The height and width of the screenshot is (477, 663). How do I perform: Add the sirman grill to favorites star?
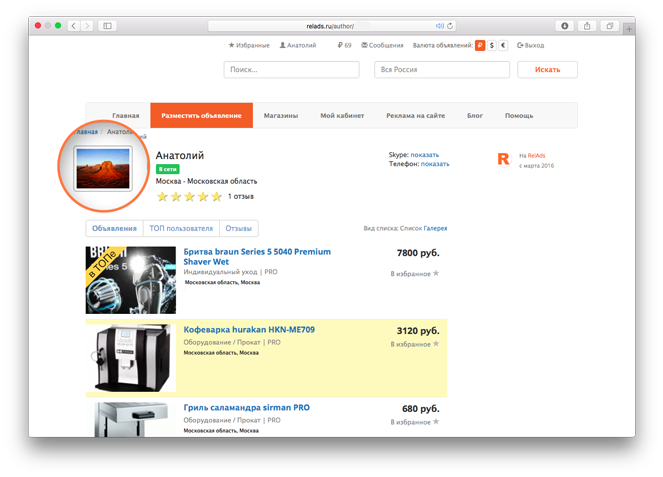[436, 422]
